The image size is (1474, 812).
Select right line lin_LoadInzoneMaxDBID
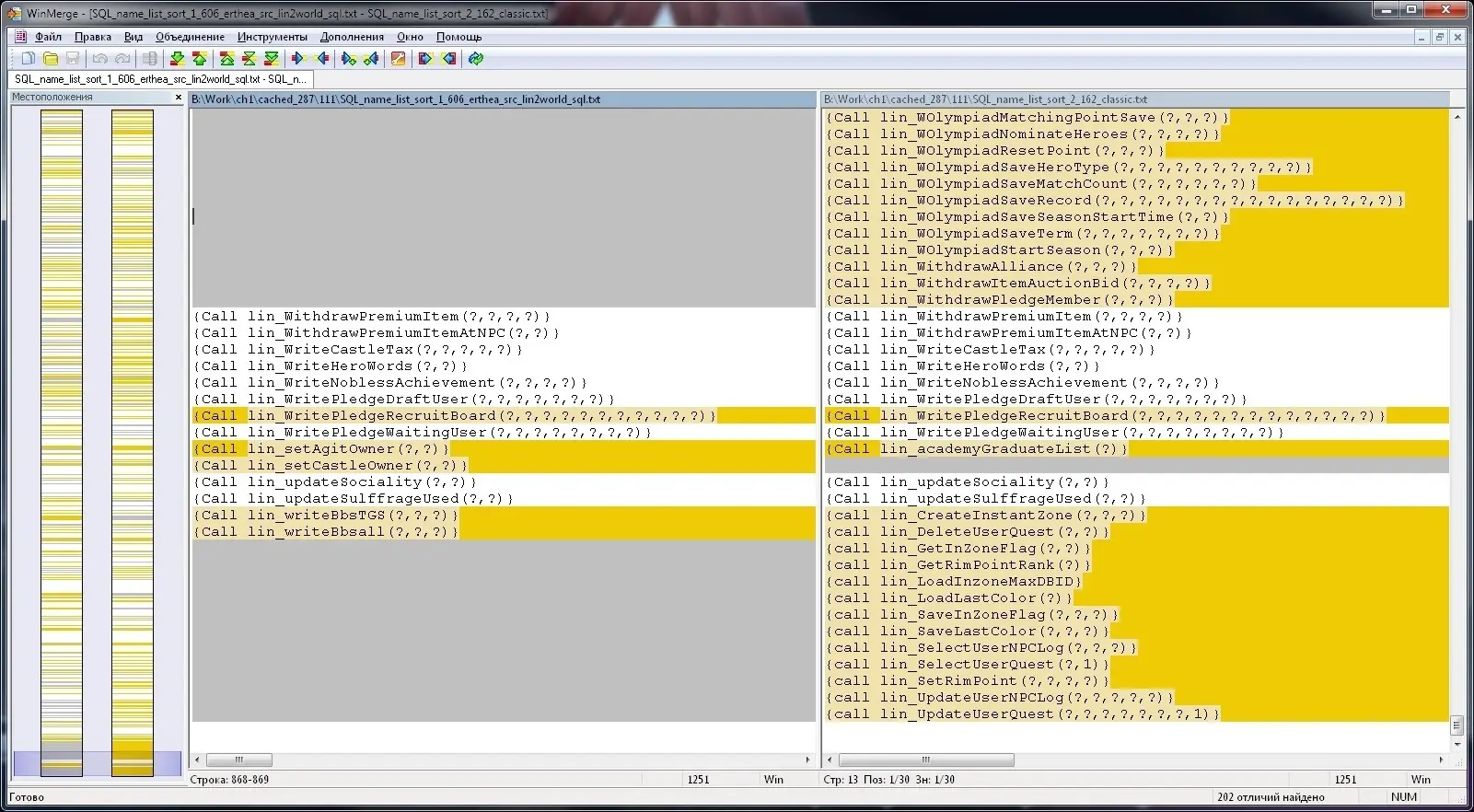[x=1136, y=582]
